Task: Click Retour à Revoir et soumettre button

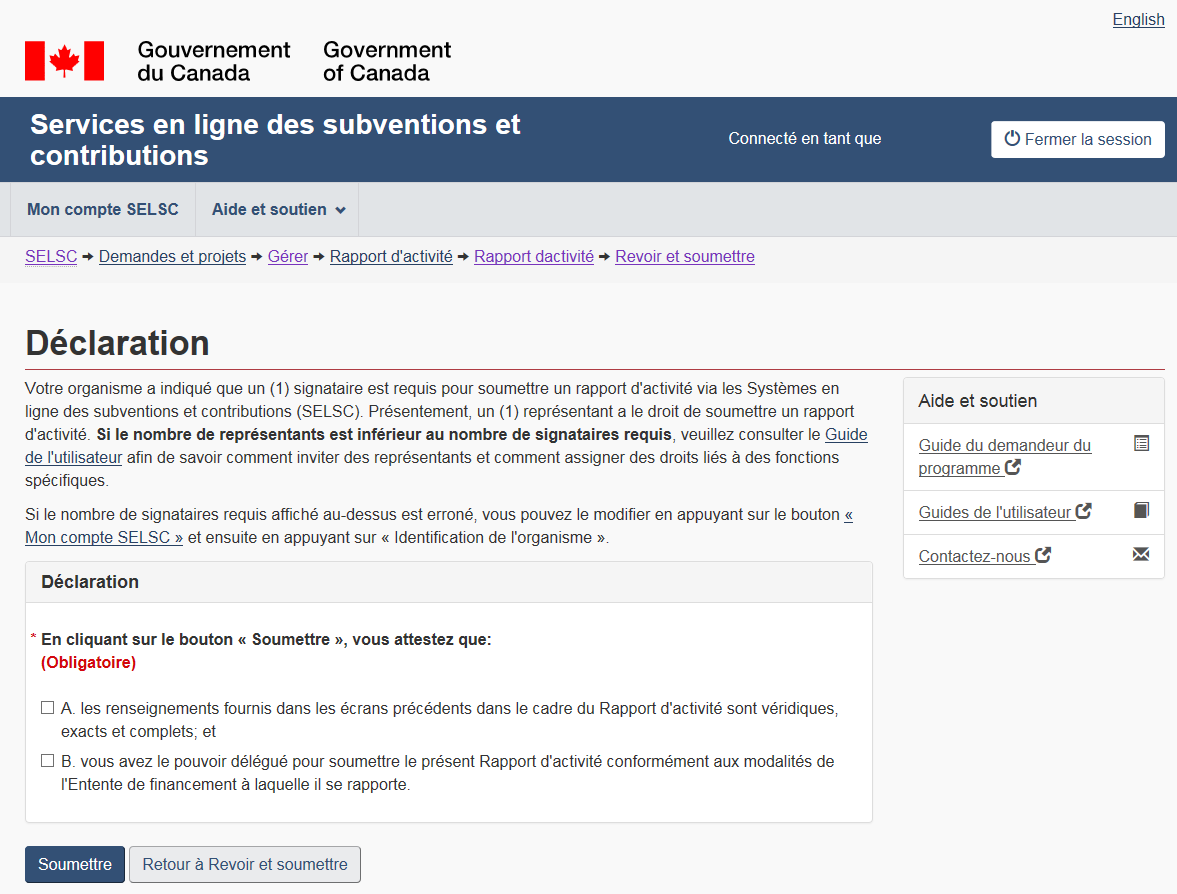Action: point(245,864)
